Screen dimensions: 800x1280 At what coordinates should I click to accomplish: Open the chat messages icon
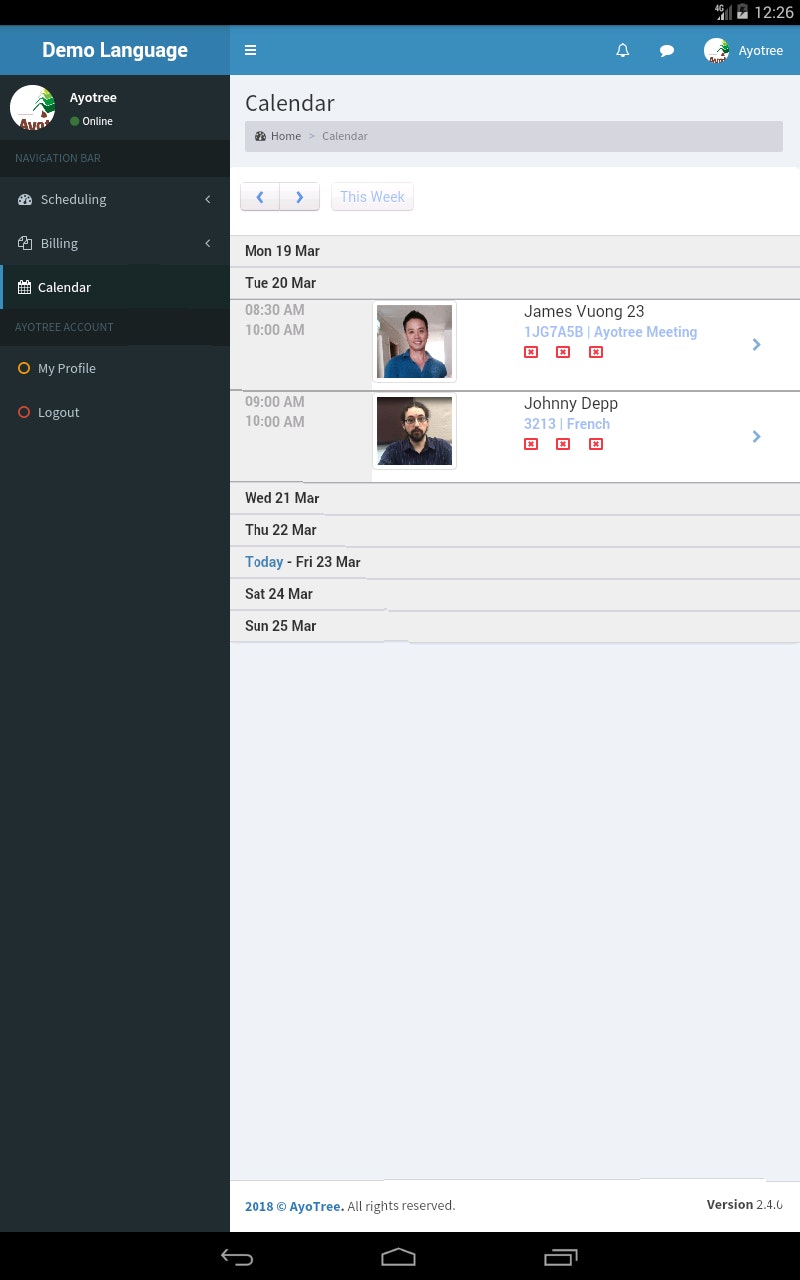point(667,50)
